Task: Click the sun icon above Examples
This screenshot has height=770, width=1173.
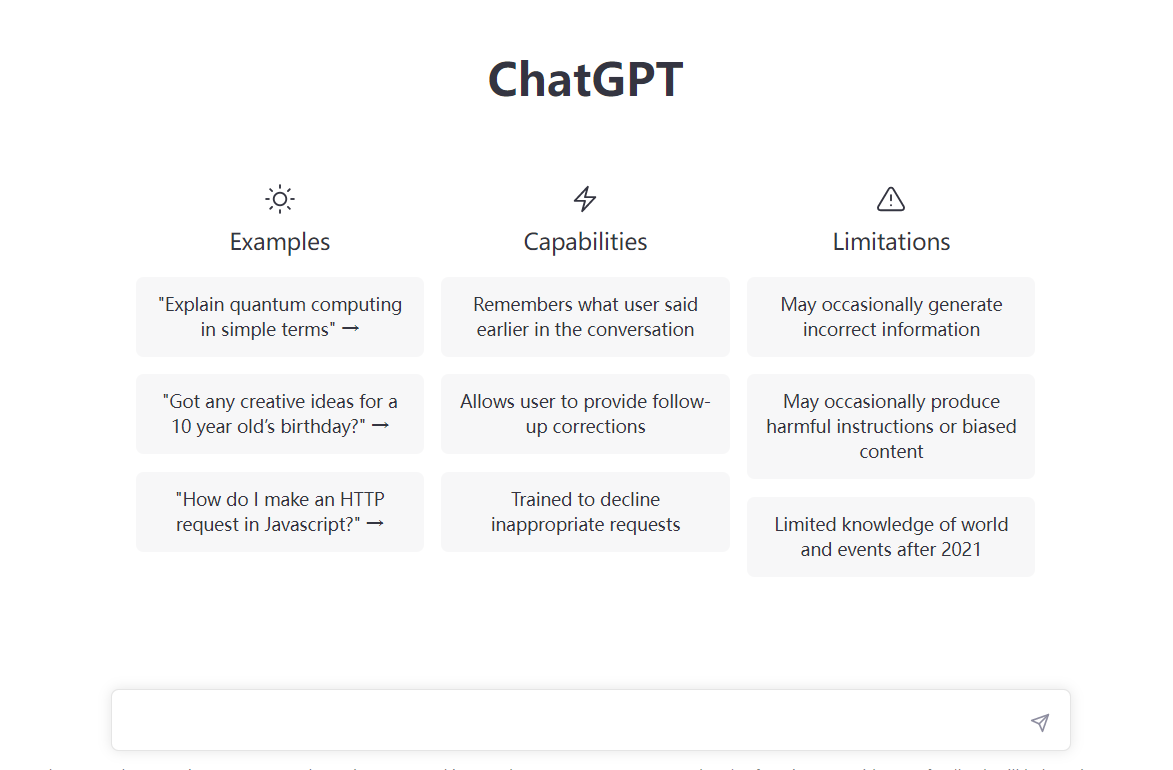Action: tap(280, 199)
